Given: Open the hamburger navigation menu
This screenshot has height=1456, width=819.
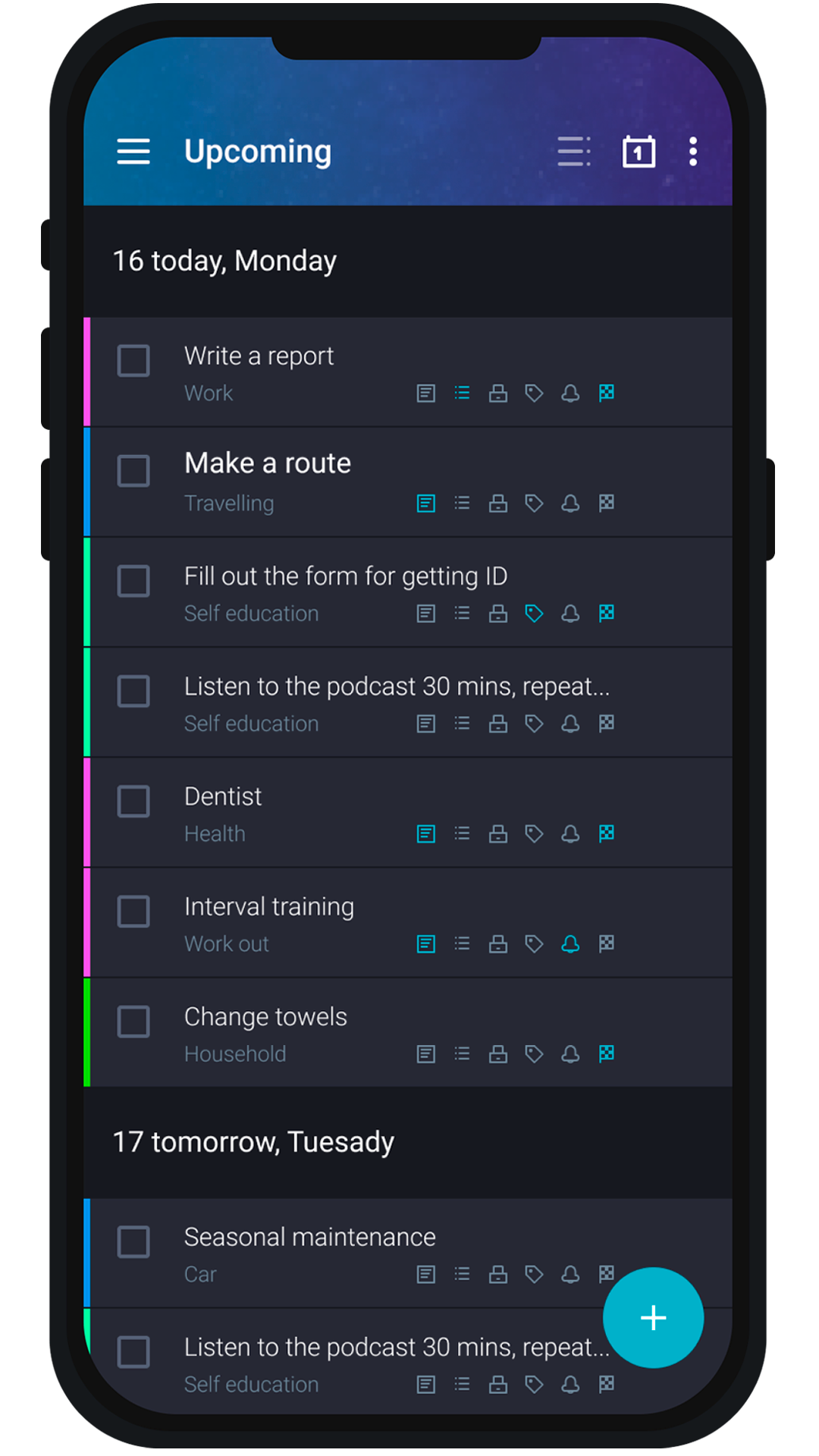Looking at the screenshot, I should pos(133,152).
